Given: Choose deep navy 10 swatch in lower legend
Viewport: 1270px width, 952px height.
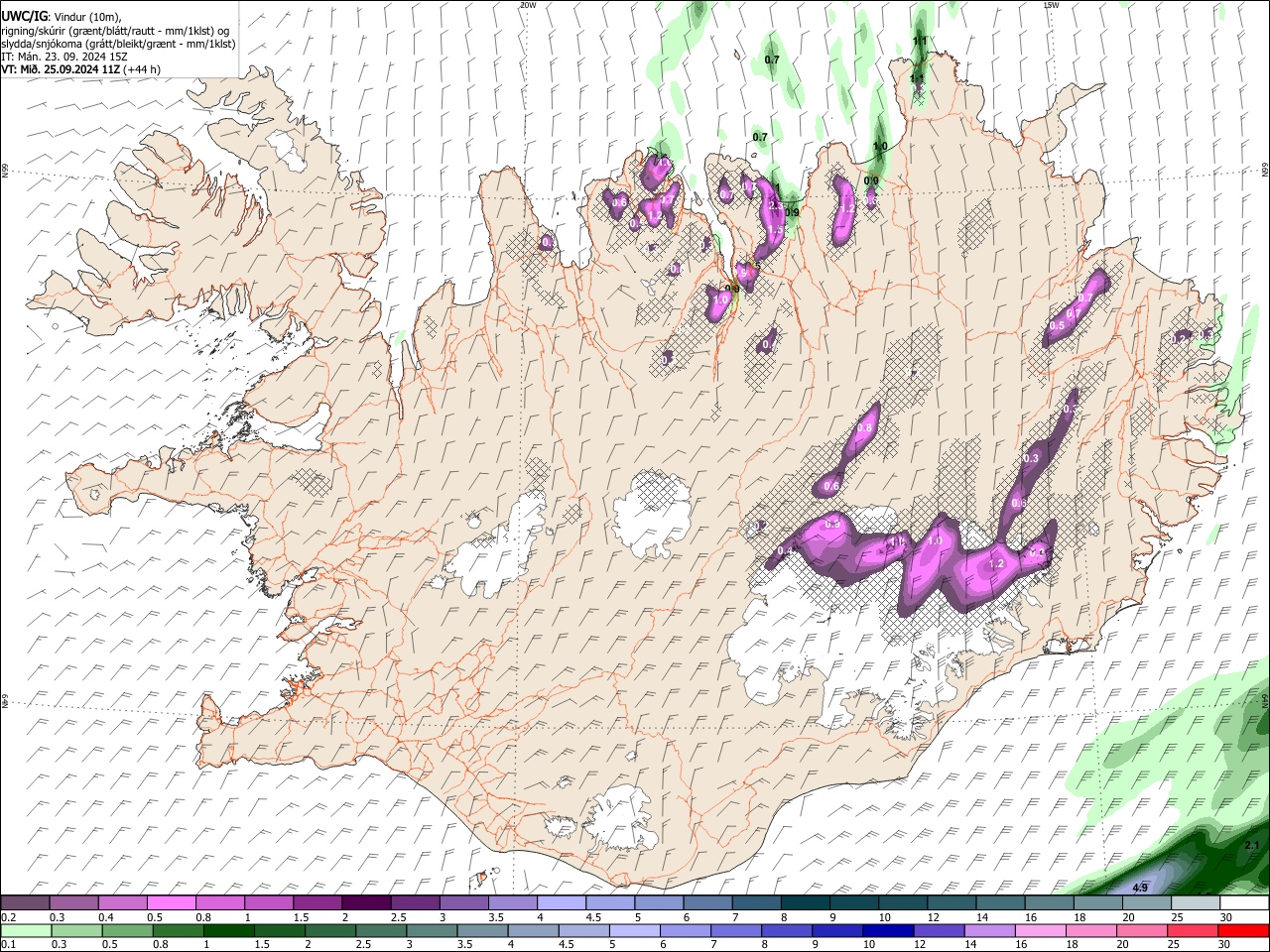Looking at the screenshot, I should (888, 930).
